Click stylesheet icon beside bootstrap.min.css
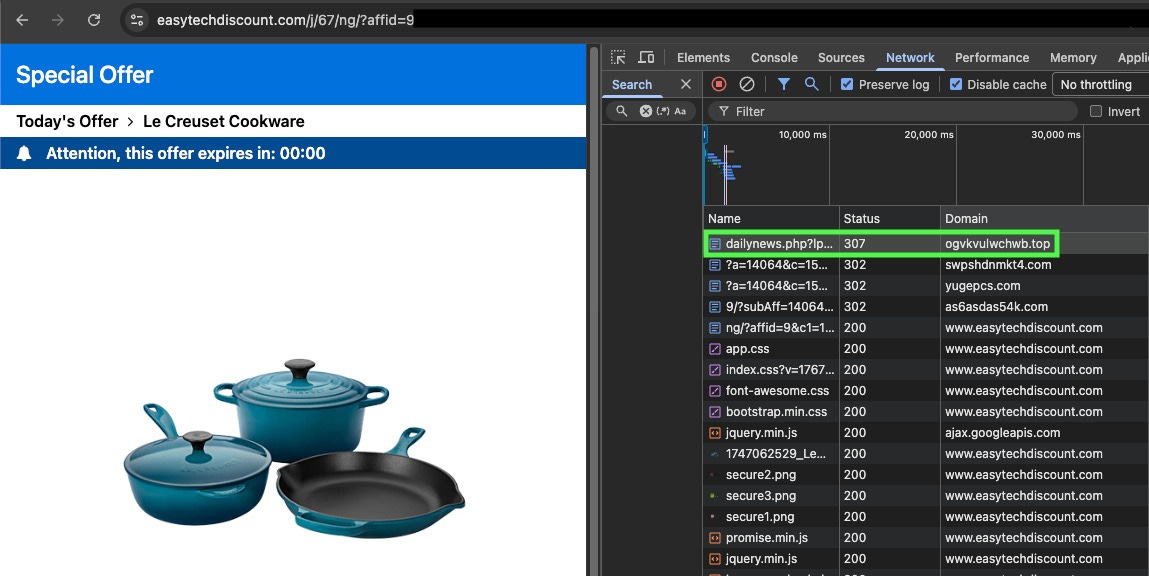This screenshot has width=1149, height=576. click(714, 412)
